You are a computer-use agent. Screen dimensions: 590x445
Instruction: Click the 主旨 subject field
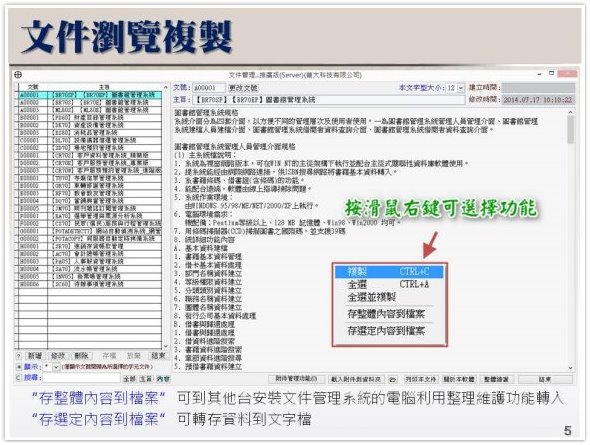(329, 100)
